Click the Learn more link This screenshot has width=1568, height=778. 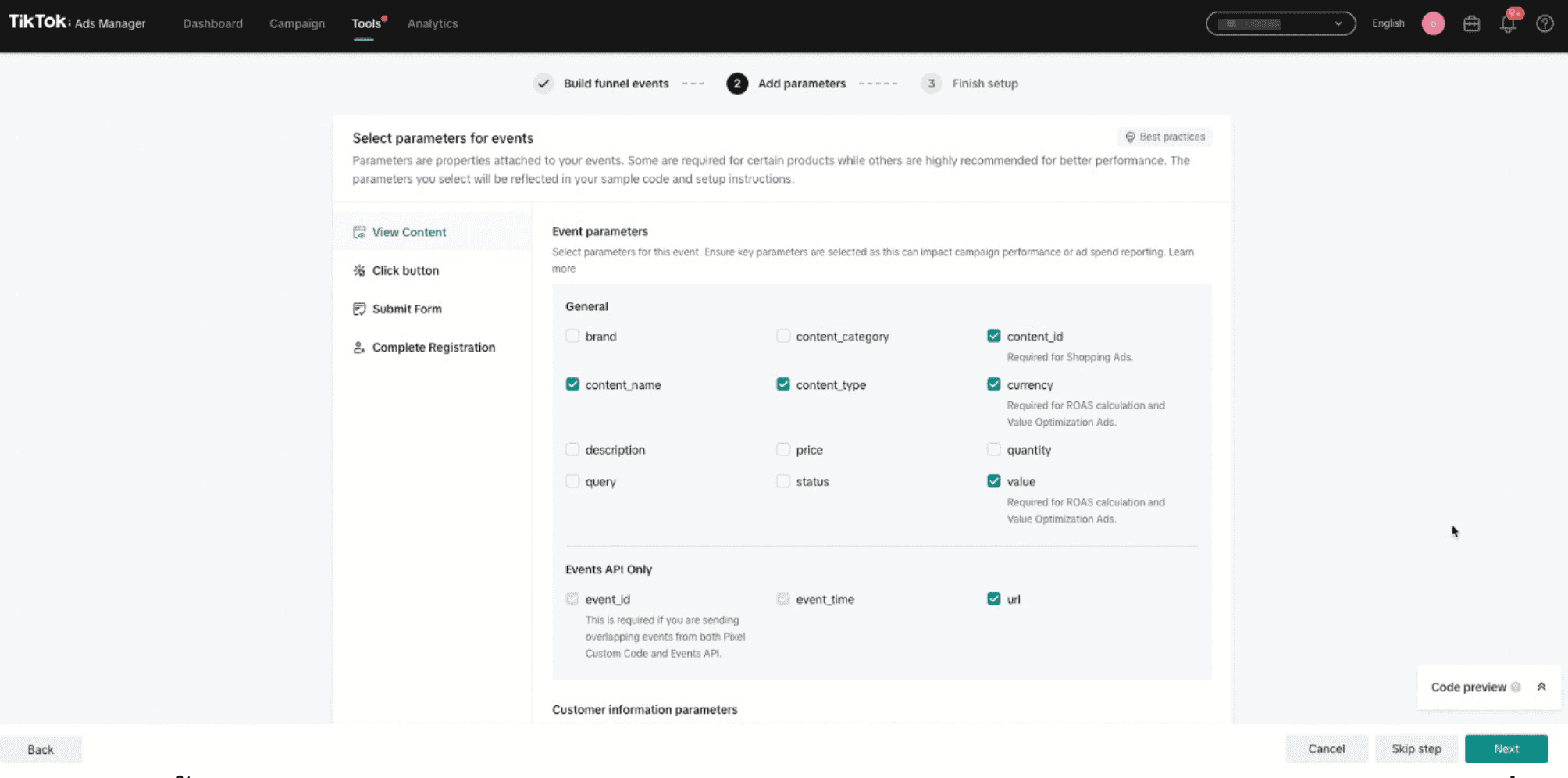click(1180, 252)
